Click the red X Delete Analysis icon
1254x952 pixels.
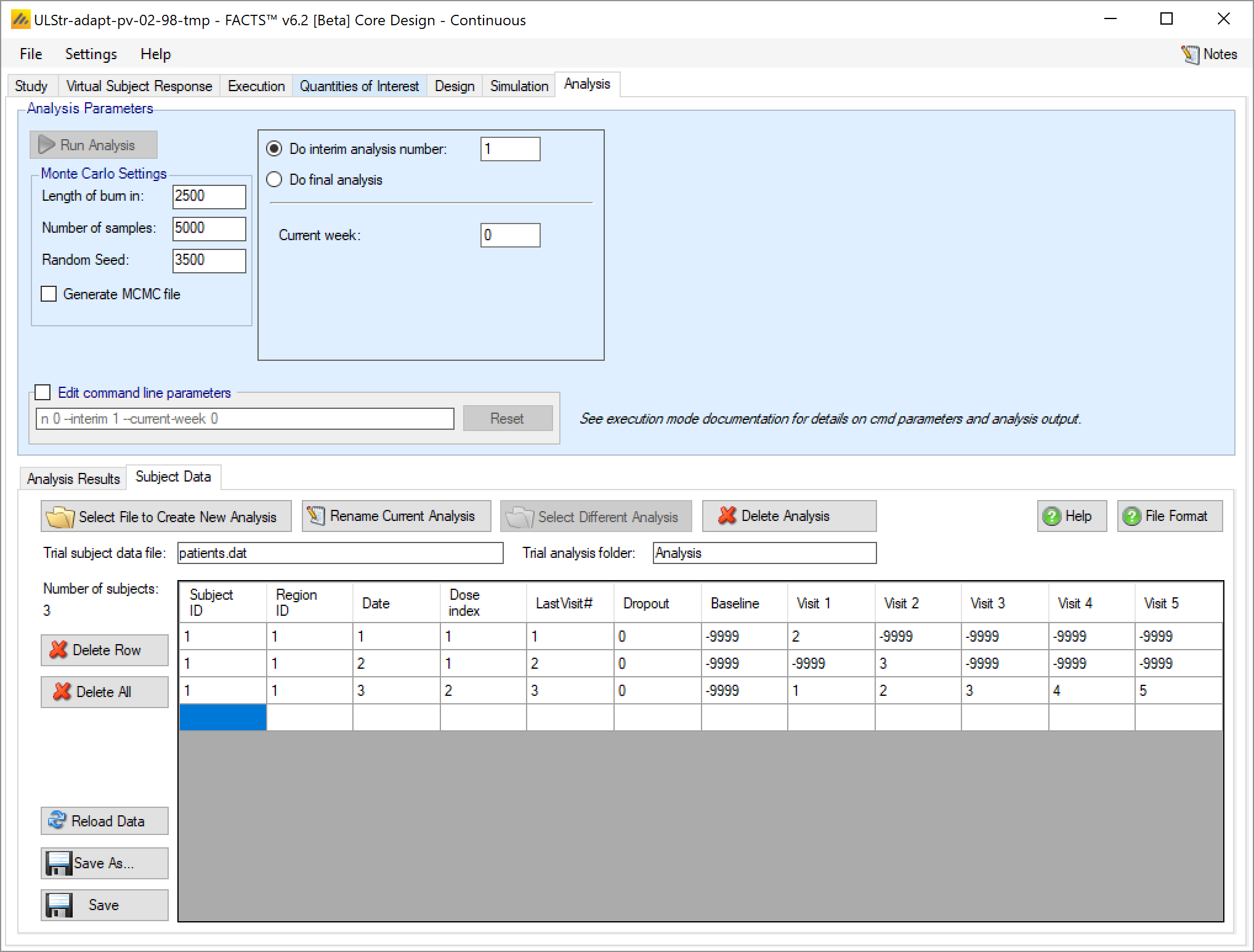click(x=727, y=516)
